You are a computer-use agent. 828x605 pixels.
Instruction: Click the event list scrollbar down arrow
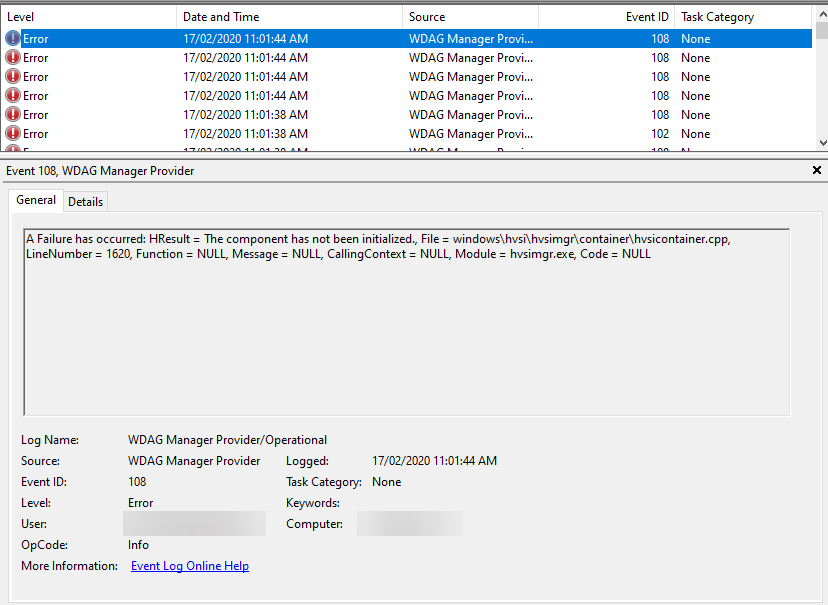pos(821,144)
